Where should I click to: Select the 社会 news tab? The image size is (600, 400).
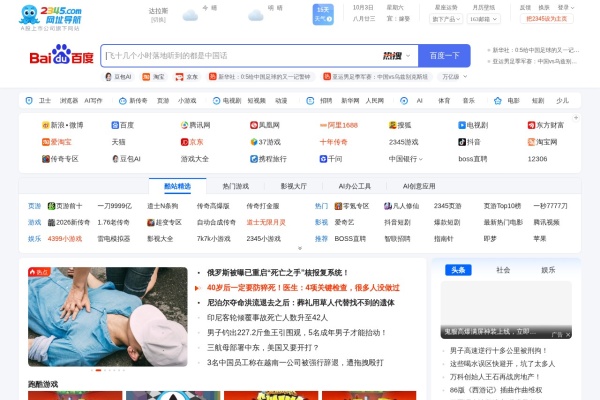pyautogui.click(x=503, y=270)
